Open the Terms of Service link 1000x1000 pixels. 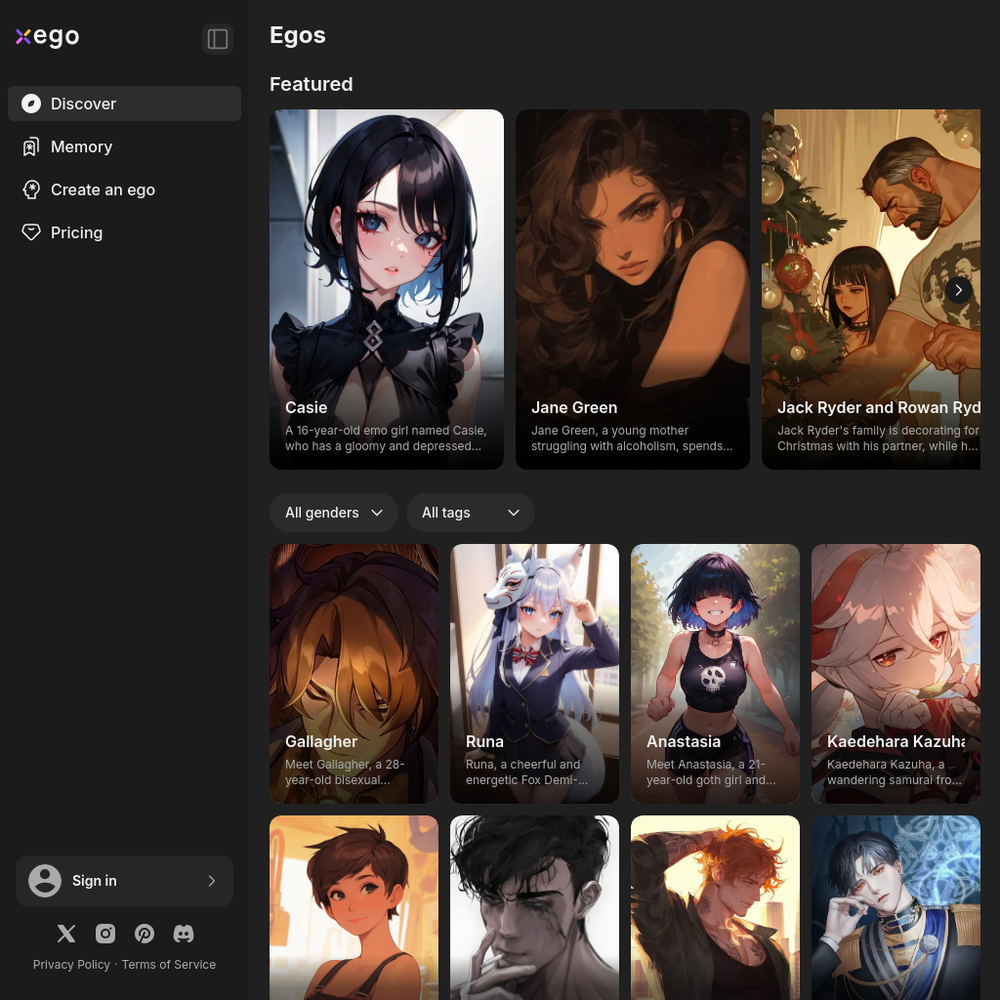click(169, 964)
